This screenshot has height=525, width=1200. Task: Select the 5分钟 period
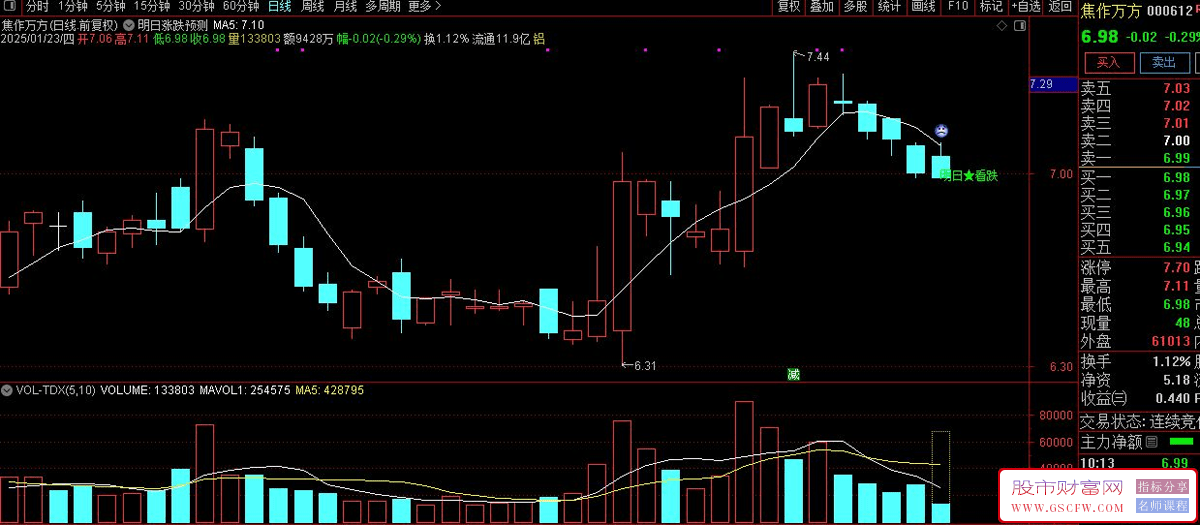tap(111, 6)
